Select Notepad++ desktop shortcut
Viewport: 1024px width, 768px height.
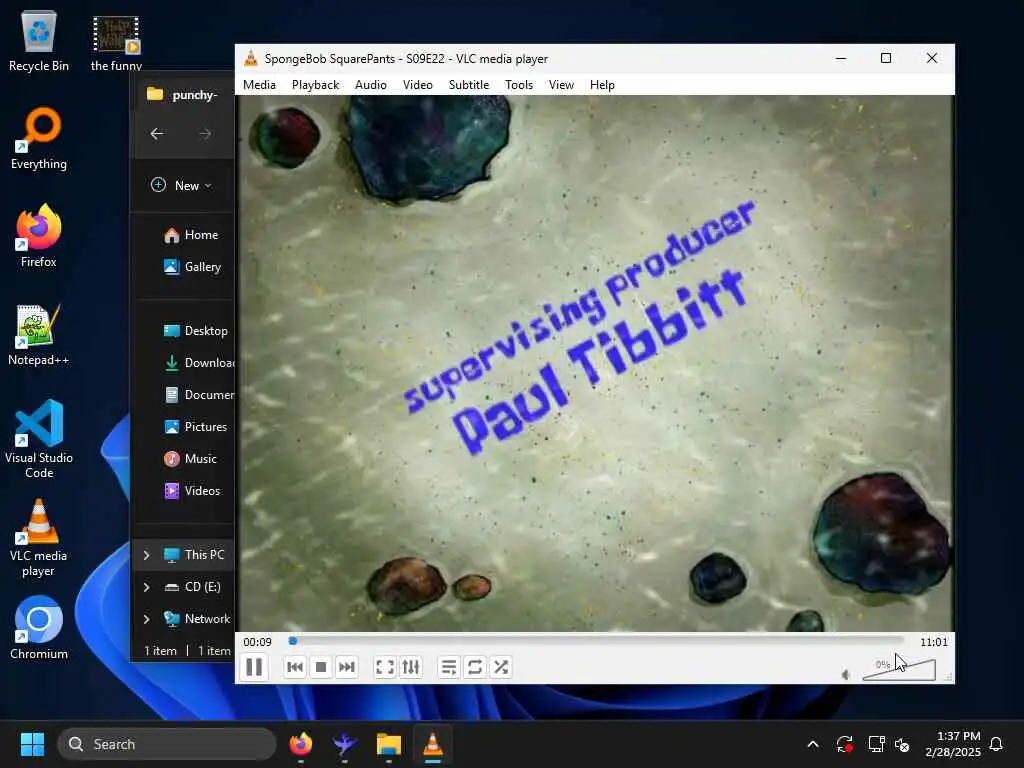tap(39, 335)
